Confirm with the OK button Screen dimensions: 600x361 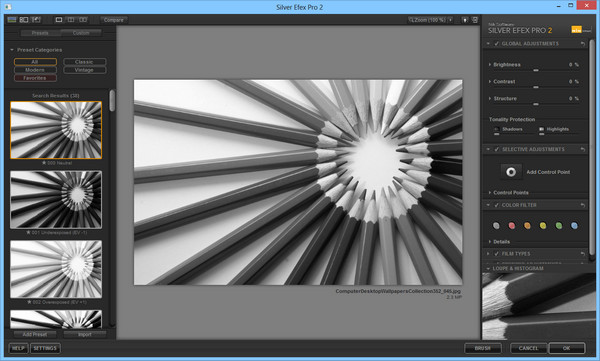pos(567,348)
